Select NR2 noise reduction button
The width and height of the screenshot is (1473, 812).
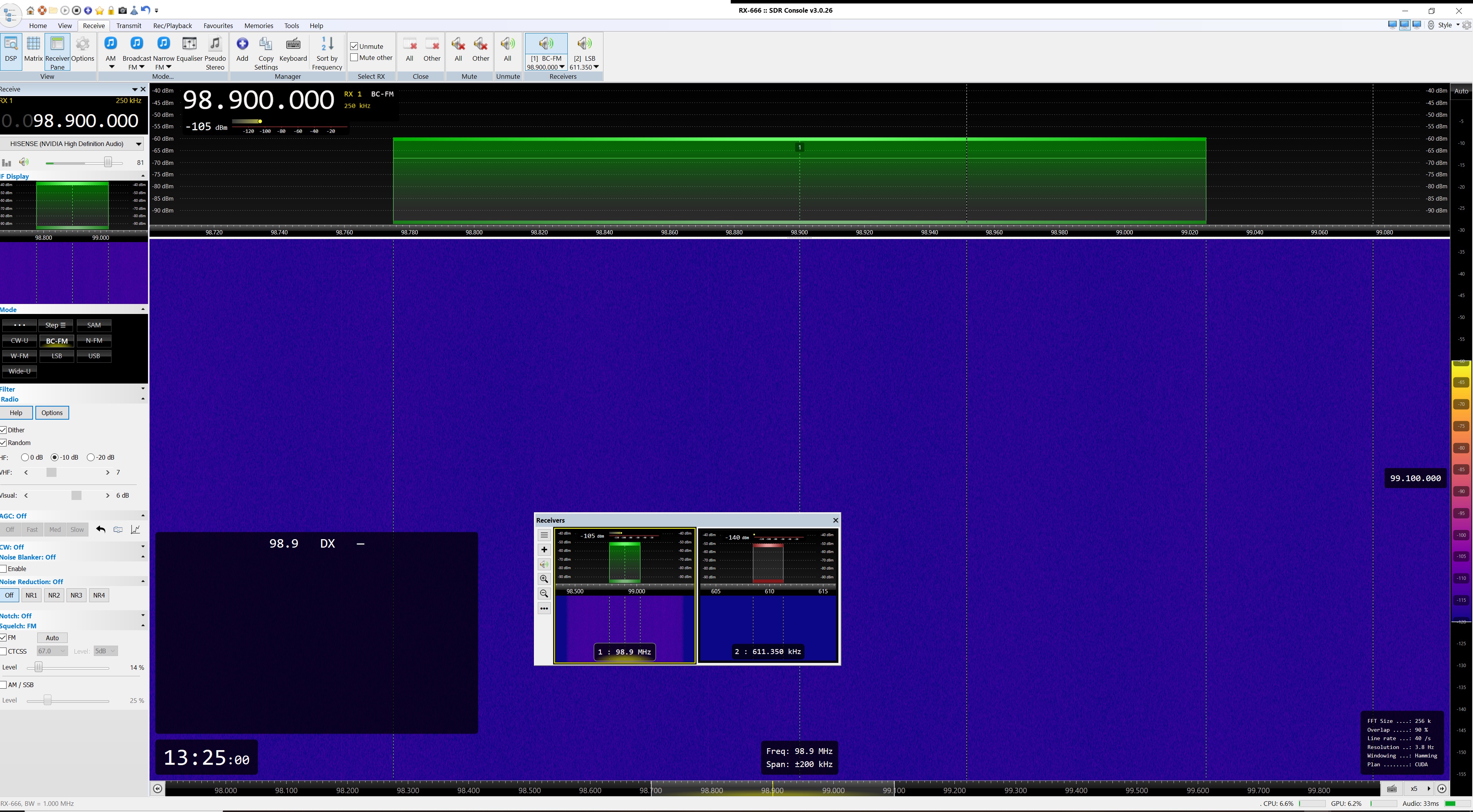tap(54, 595)
